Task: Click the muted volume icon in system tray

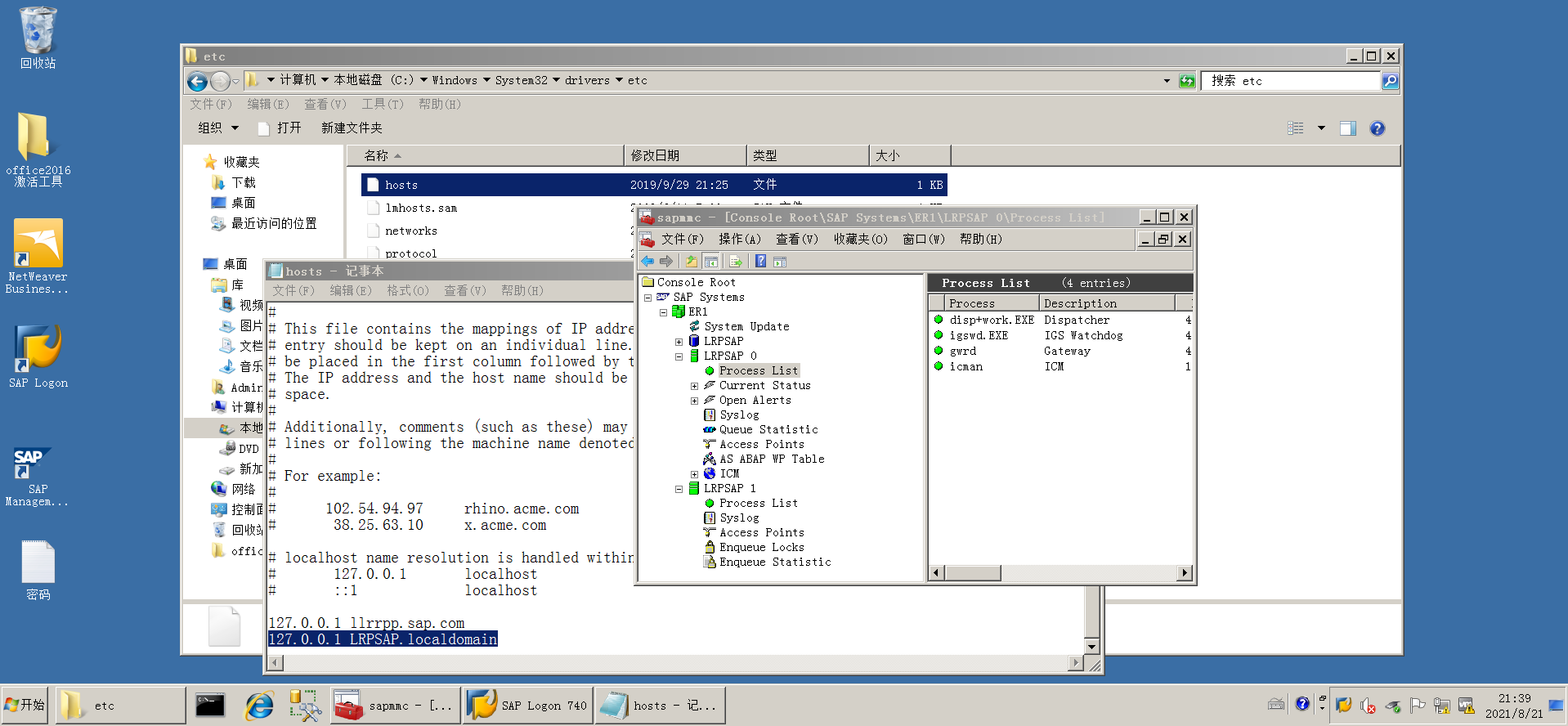Action: (x=1368, y=705)
